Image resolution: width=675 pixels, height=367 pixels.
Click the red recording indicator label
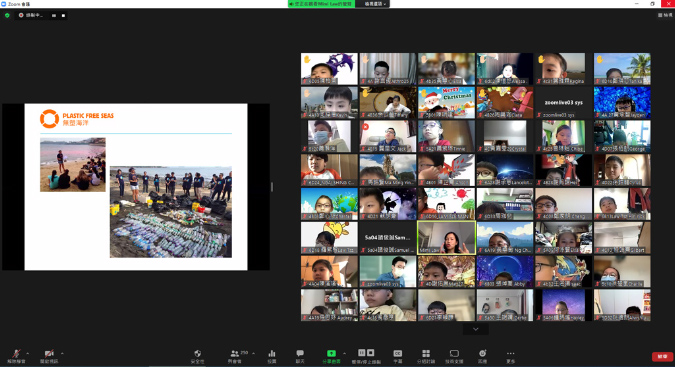[31, 15]
